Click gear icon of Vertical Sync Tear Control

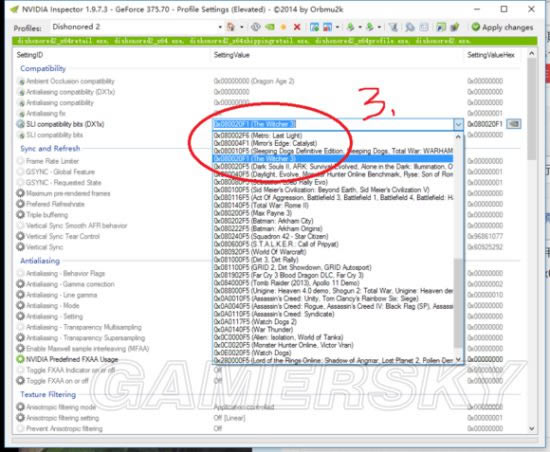(x=20, y=236)
